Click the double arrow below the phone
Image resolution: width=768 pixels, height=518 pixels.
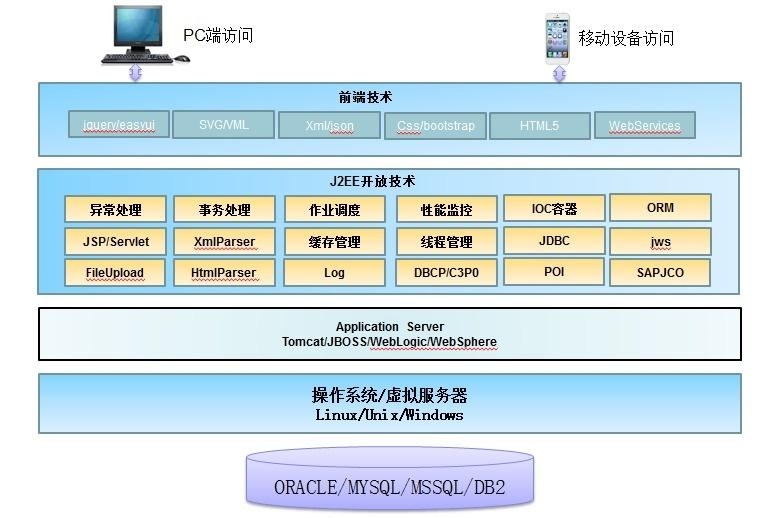pyautogui.click(x=557, y=74)
